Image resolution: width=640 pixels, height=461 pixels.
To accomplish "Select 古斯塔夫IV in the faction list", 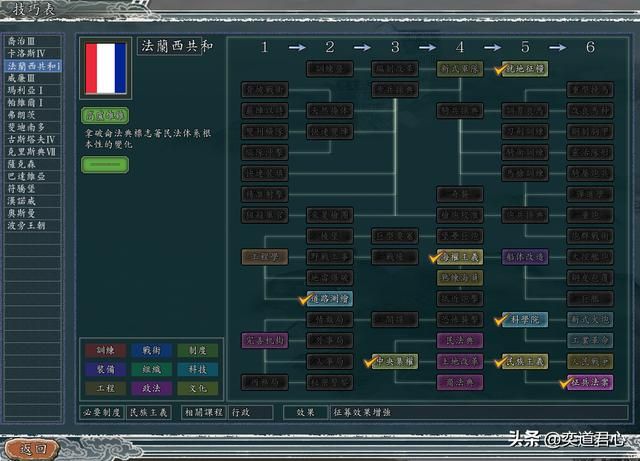I will [33, 139].
